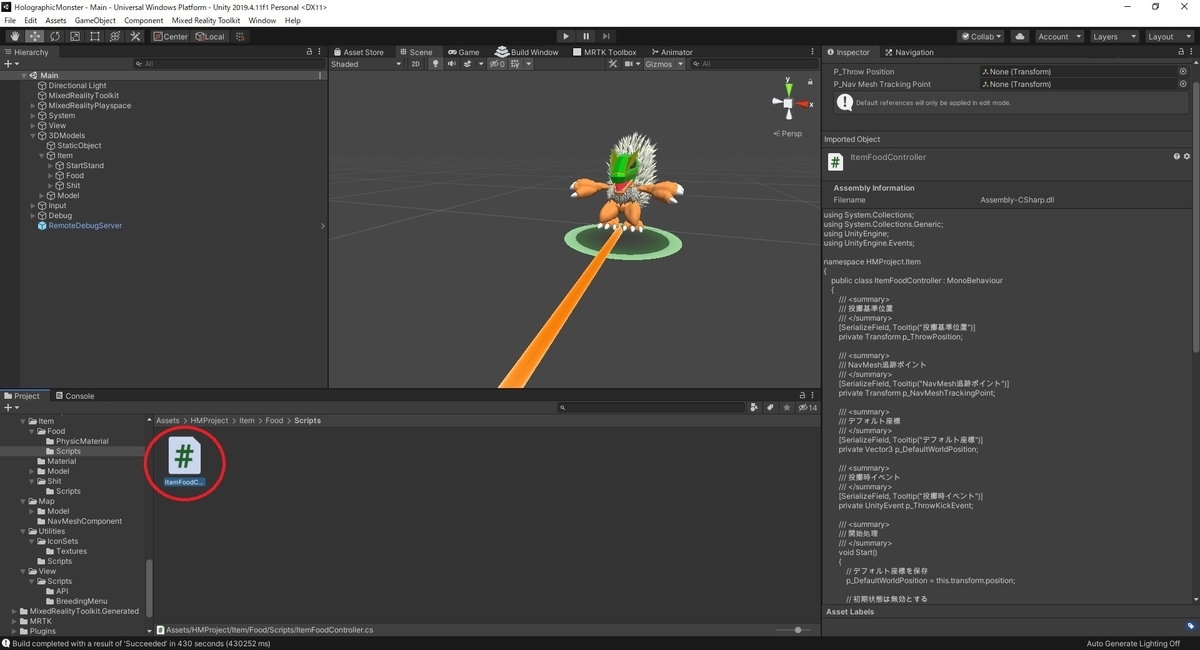Select the Rotate tool
Screen dimensions: 1200x650
coord(54,36)
